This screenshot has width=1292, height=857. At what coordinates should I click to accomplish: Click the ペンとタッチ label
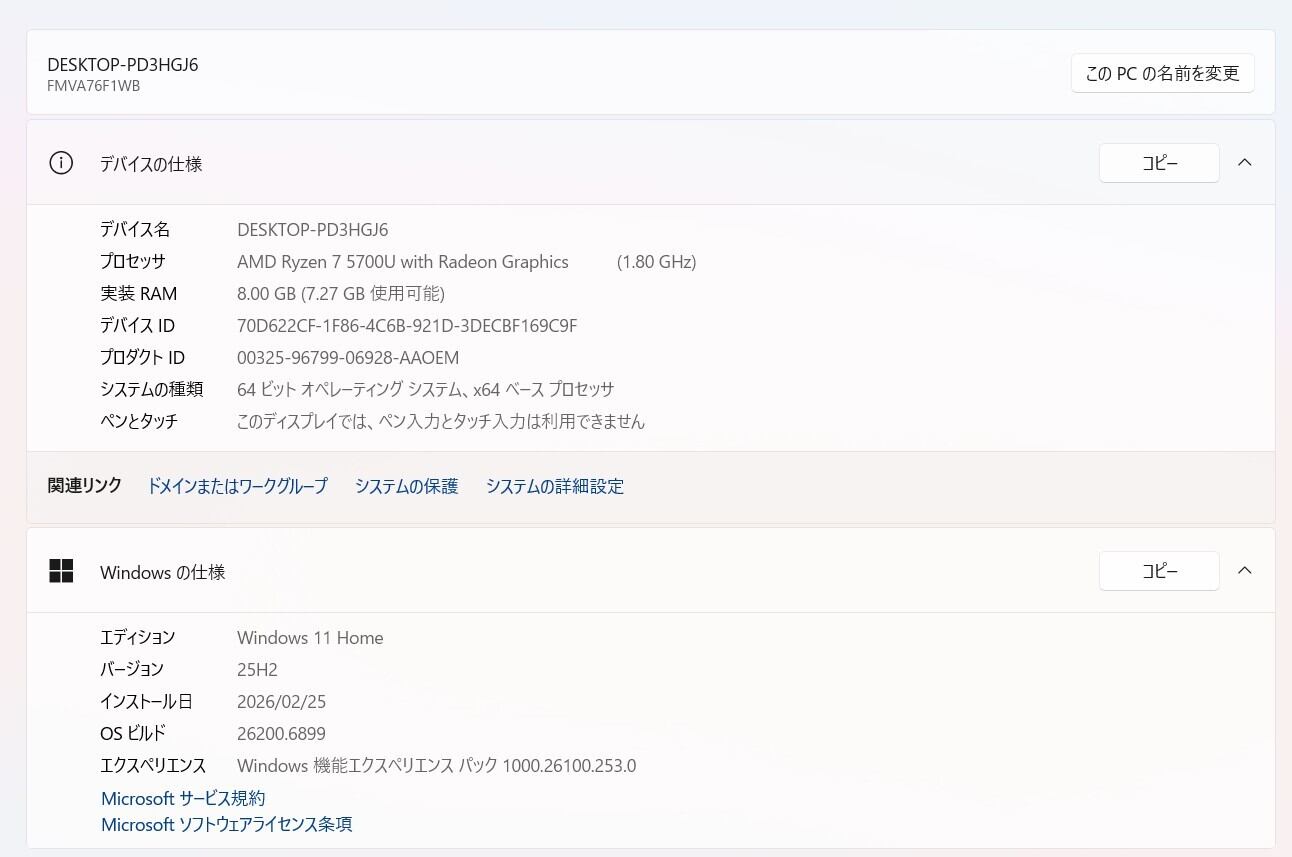139,422
